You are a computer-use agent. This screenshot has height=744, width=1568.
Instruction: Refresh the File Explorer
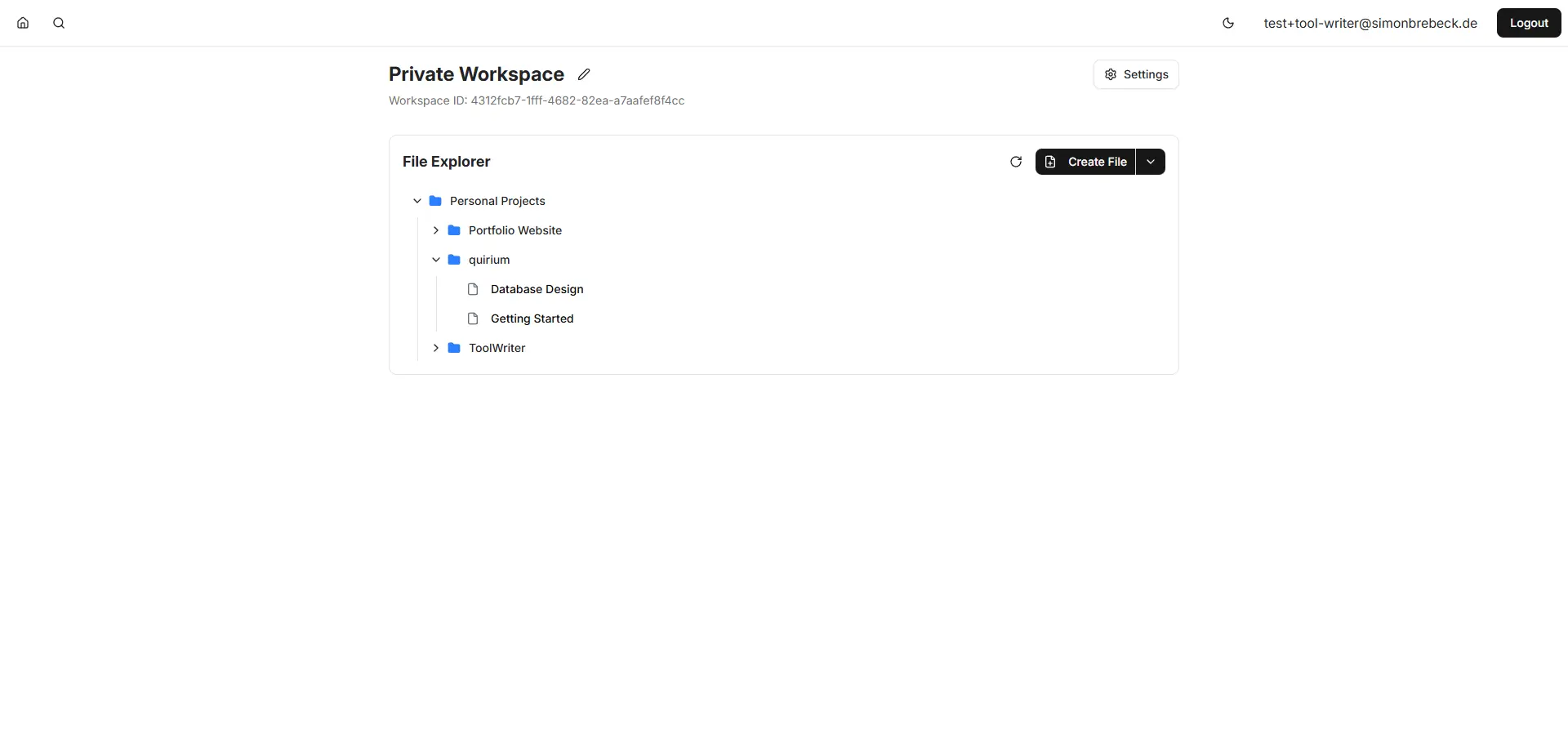1015,162
